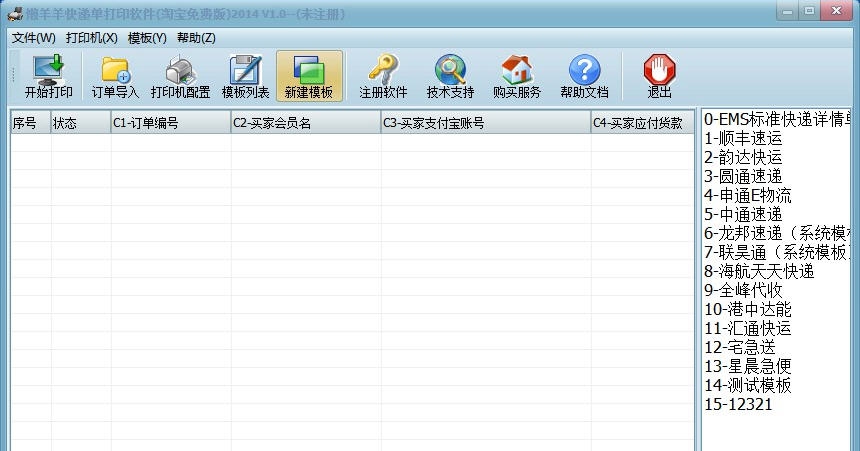Minimize the application window
Viewport: 860px width, 451px height.
788,11
